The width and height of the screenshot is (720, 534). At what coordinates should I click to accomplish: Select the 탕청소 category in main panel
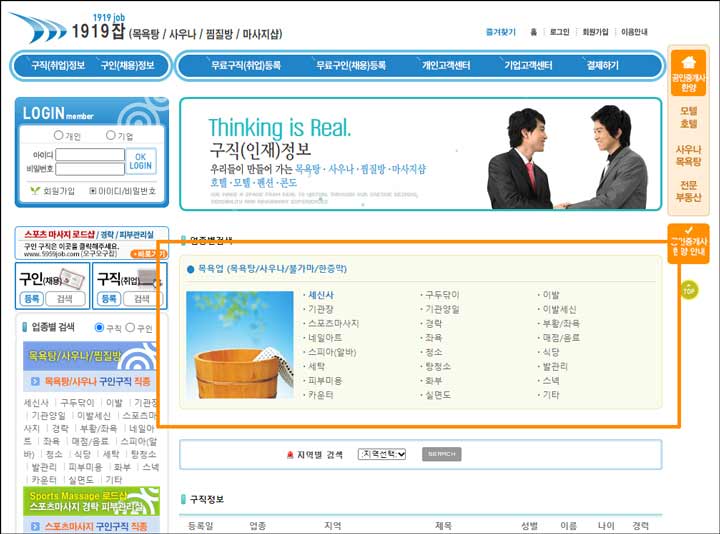coord(438,366)
